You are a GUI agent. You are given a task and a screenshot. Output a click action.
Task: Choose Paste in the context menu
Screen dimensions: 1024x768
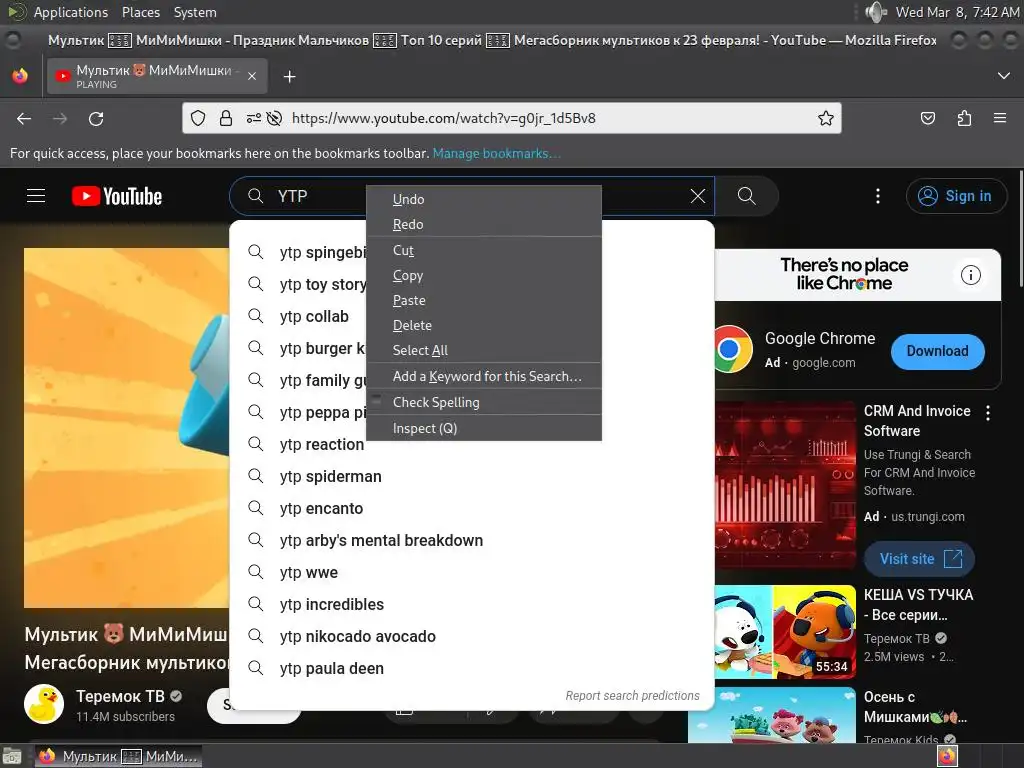point(484,300)
